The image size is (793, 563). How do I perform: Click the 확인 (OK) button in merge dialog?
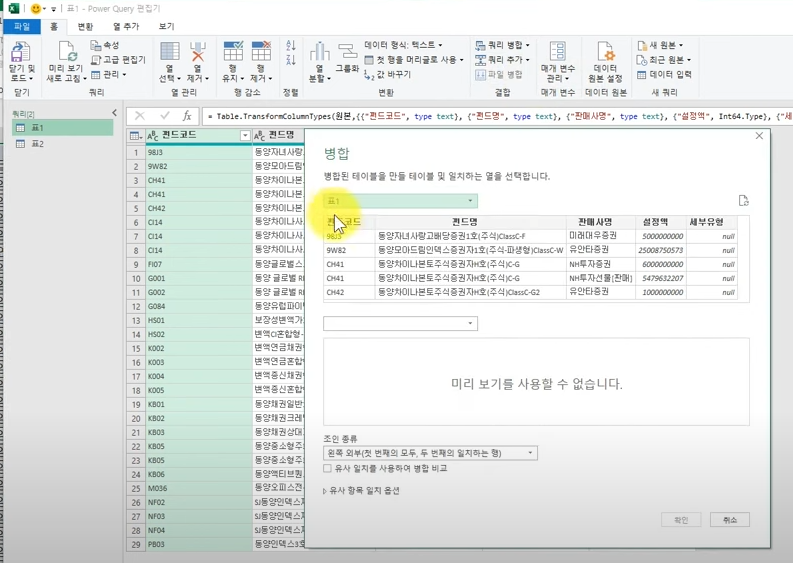pos(681,520)
